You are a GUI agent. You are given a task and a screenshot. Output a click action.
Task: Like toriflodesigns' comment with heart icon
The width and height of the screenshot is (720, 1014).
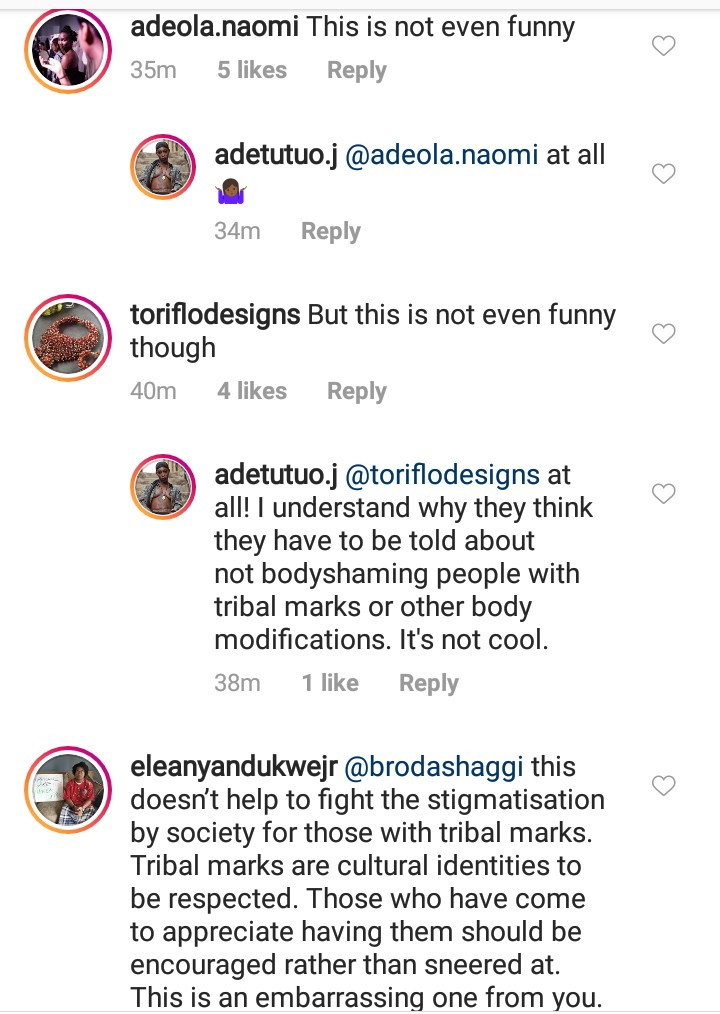(x=663, y=334)
